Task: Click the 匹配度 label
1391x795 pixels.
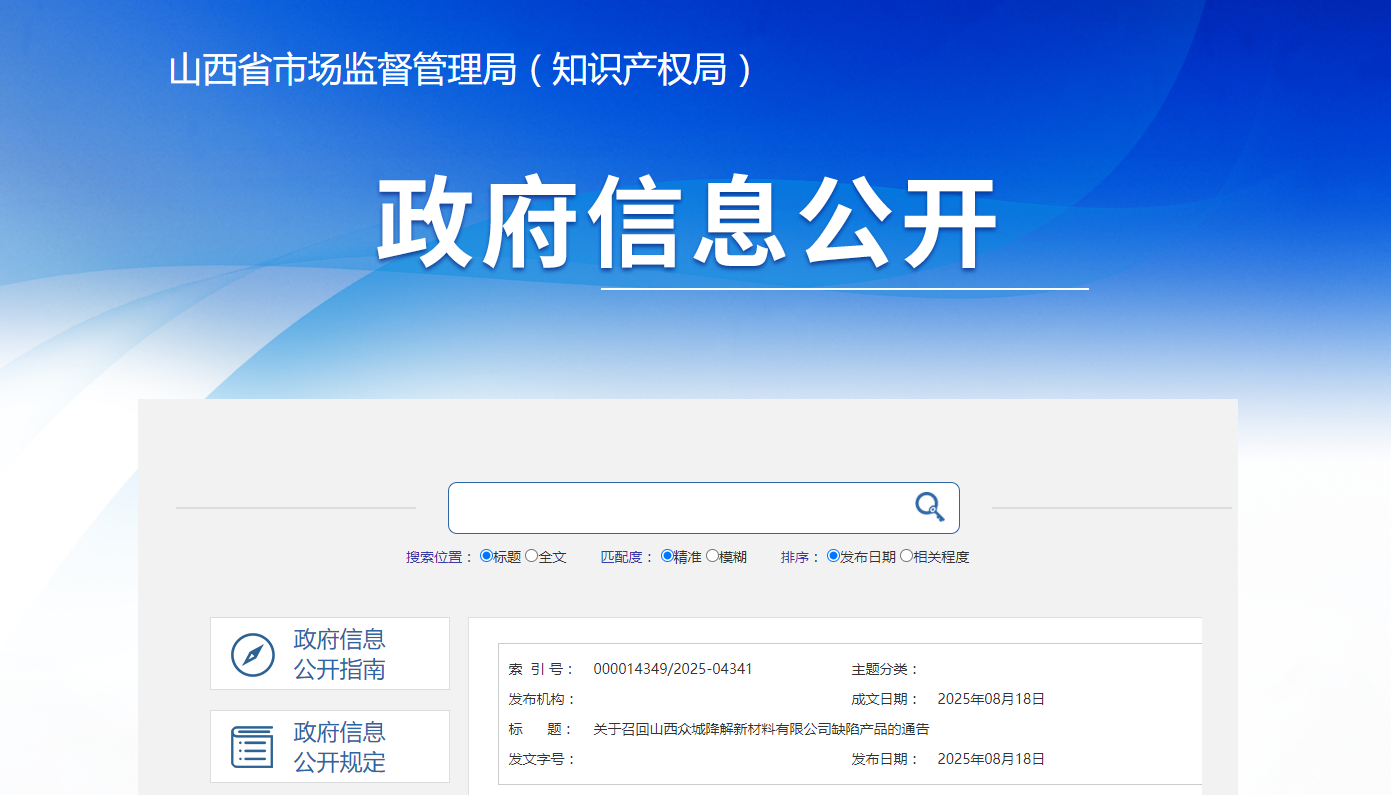Action: click(x=627, y=557)
